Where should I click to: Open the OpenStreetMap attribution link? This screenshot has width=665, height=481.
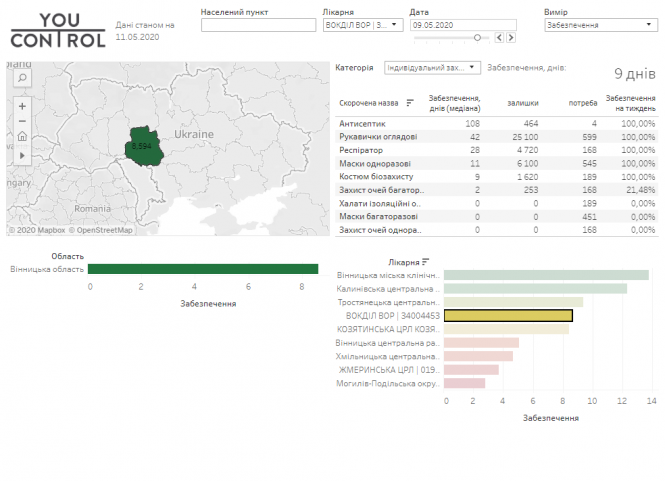click(101, 230)
